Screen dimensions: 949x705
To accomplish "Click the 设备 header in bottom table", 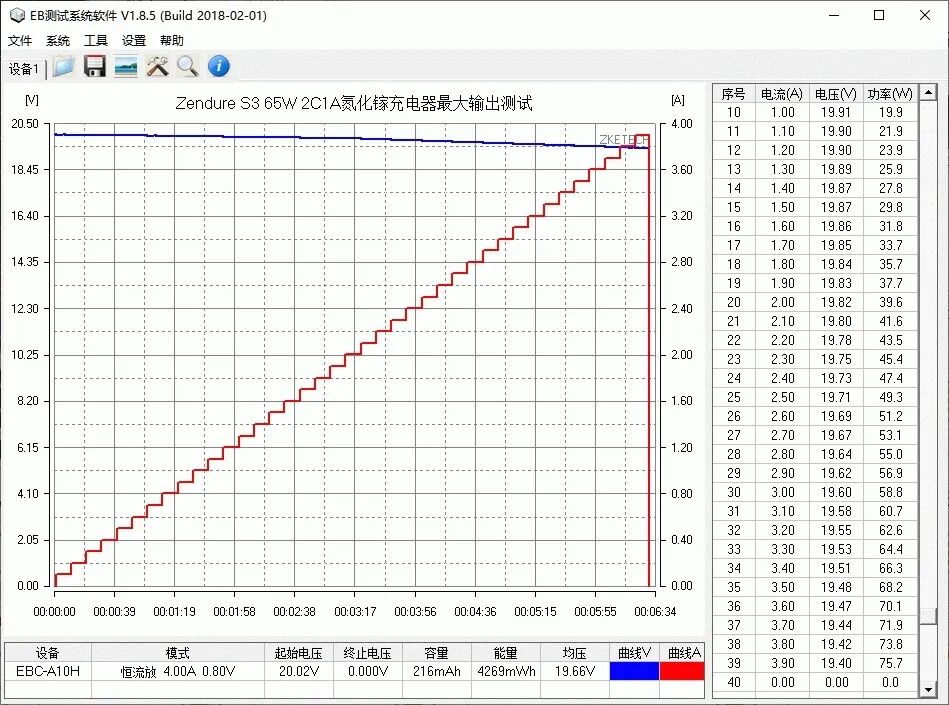I will tap(48, 652).
